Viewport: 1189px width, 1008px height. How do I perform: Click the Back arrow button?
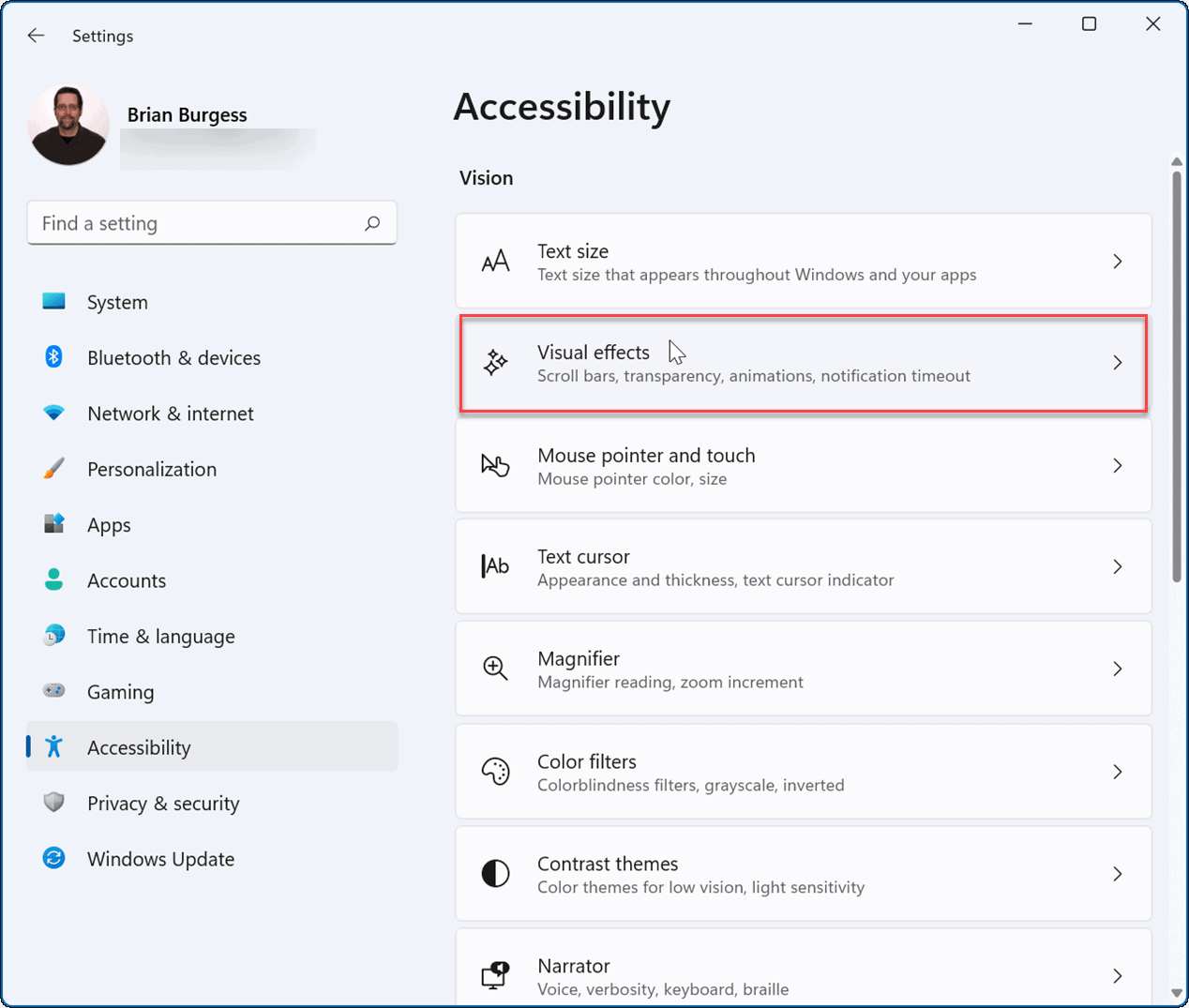pos(36,36)
